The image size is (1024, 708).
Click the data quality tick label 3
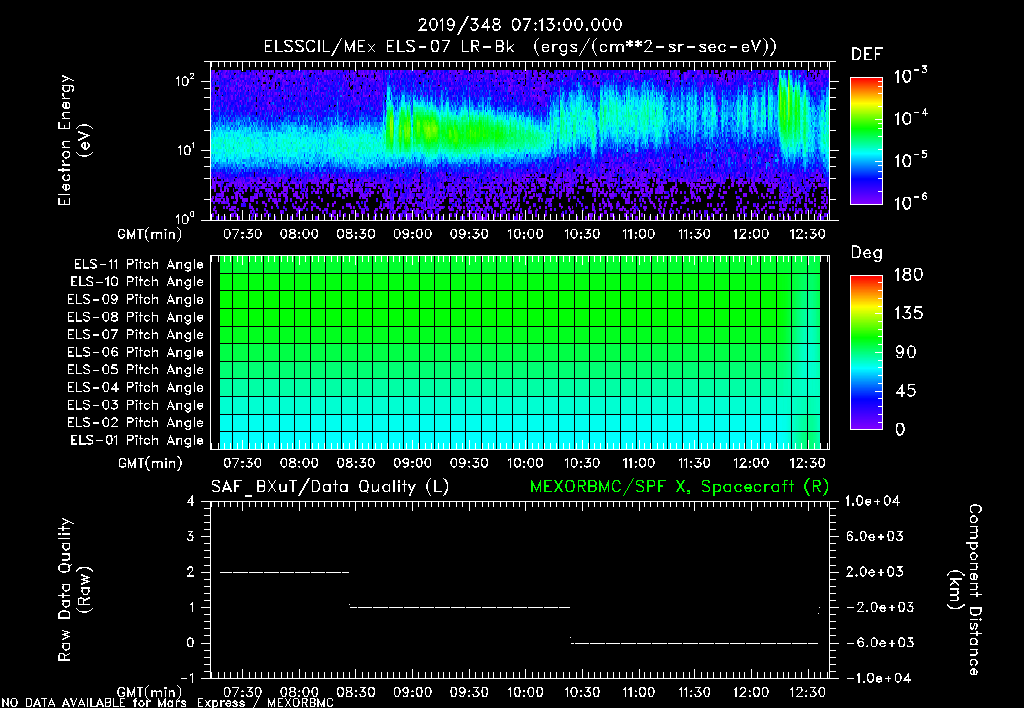click(x=191, y=537)
